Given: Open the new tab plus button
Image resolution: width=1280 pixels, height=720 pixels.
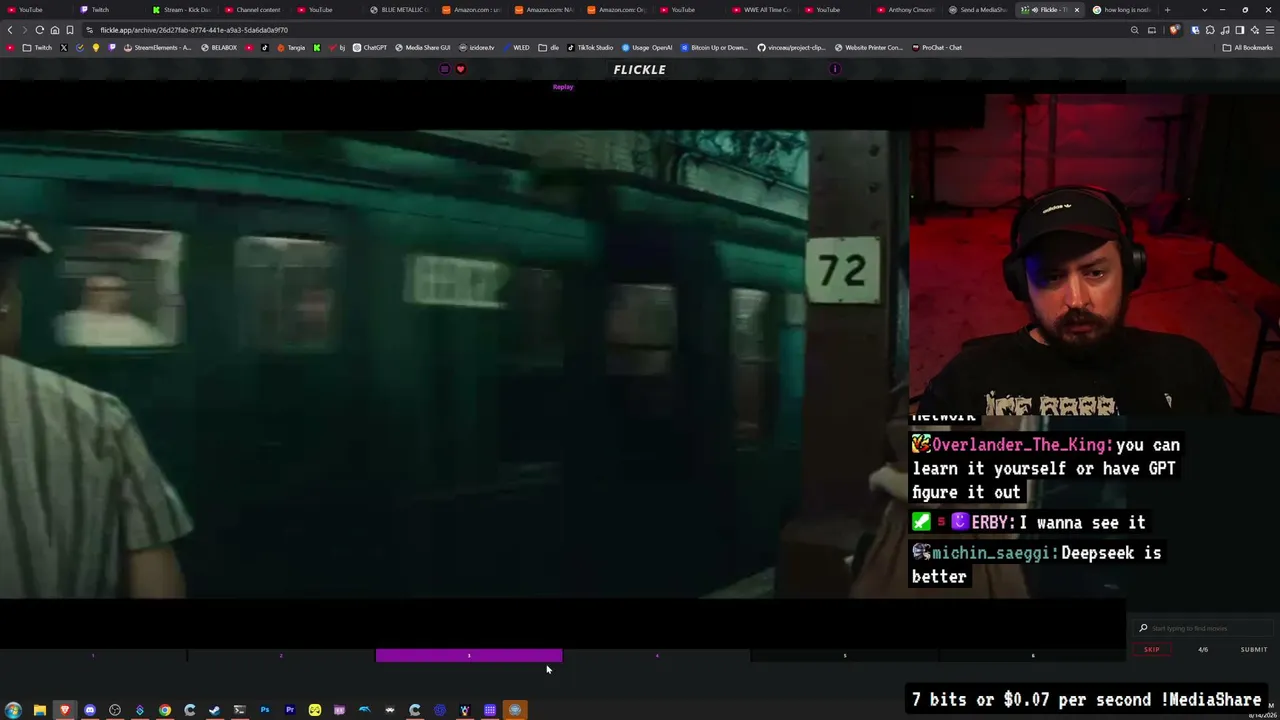Looking at the screenshot, I should coord(1167,10).
